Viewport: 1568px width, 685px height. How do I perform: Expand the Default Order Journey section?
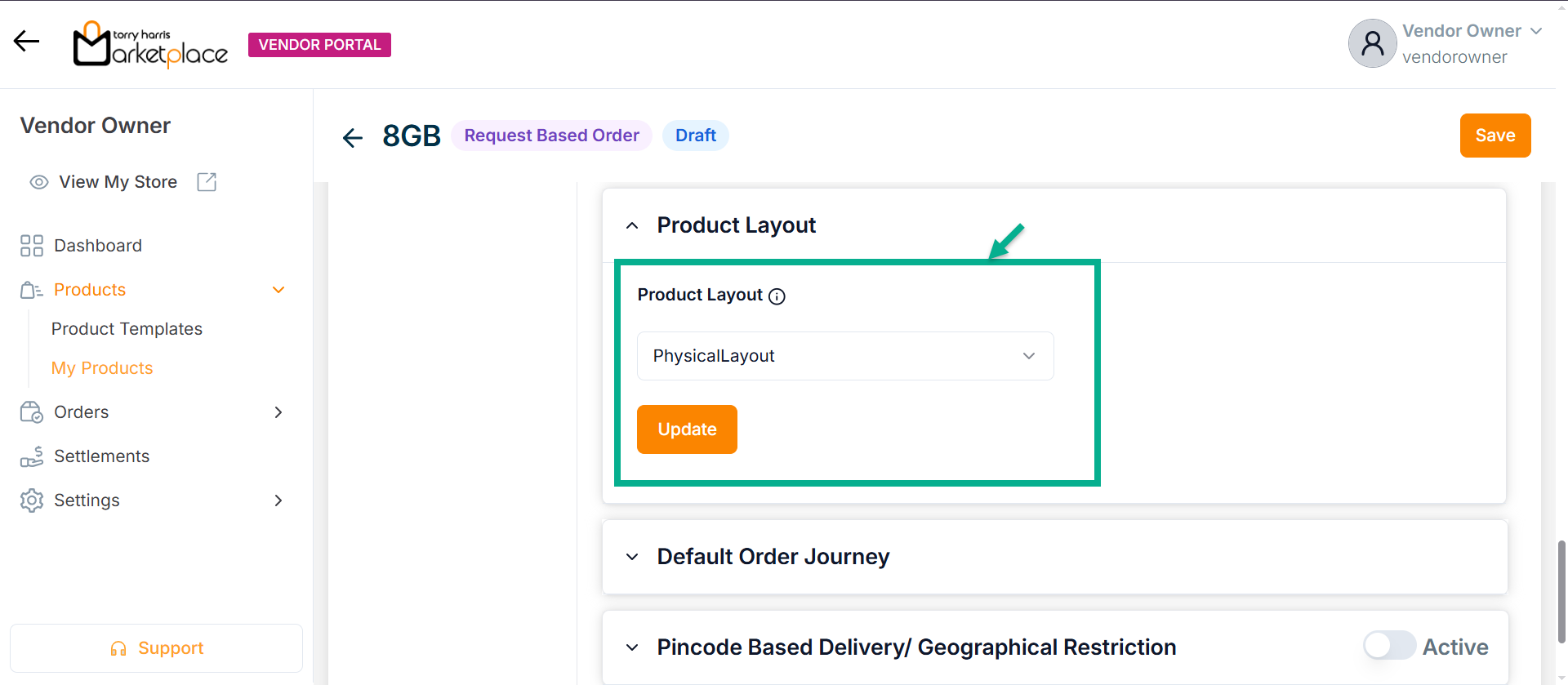point(632,557)
